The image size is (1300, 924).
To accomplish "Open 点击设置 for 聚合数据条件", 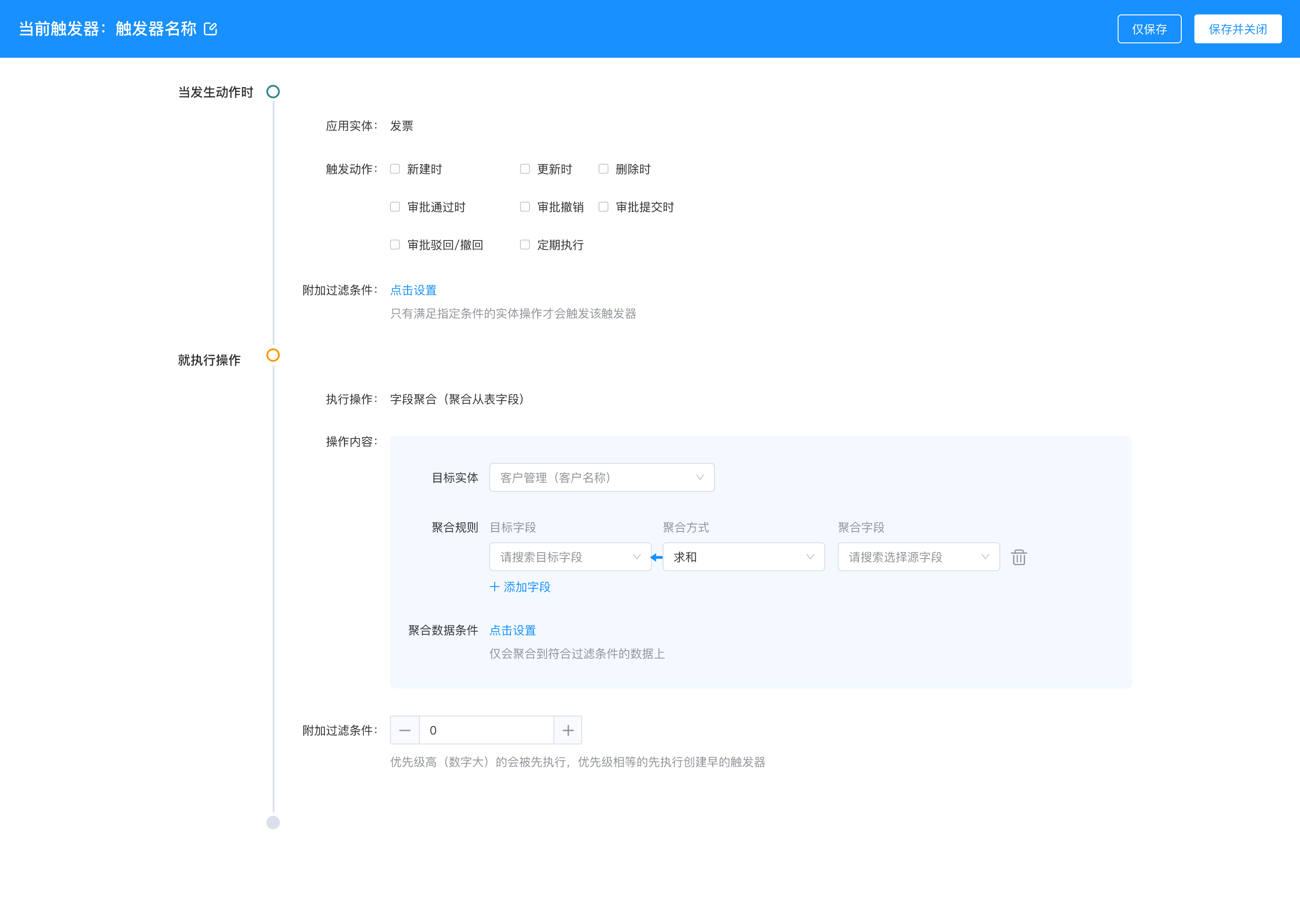I will (512, 630).
